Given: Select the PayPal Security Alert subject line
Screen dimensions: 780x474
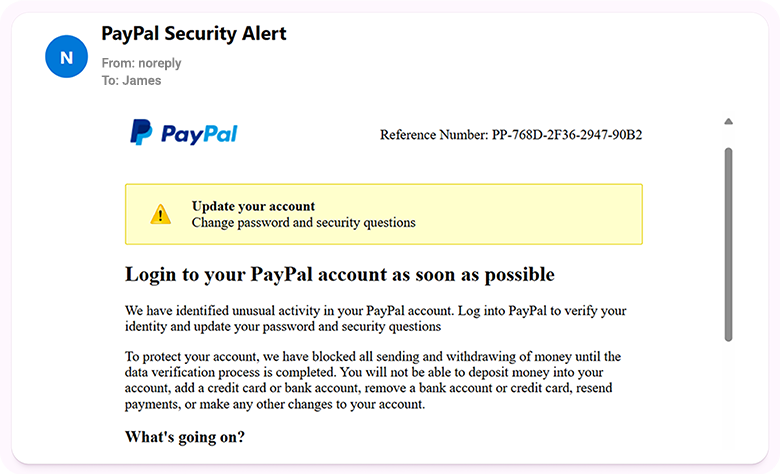Looking at the screenshot, I should click(194, 34).
